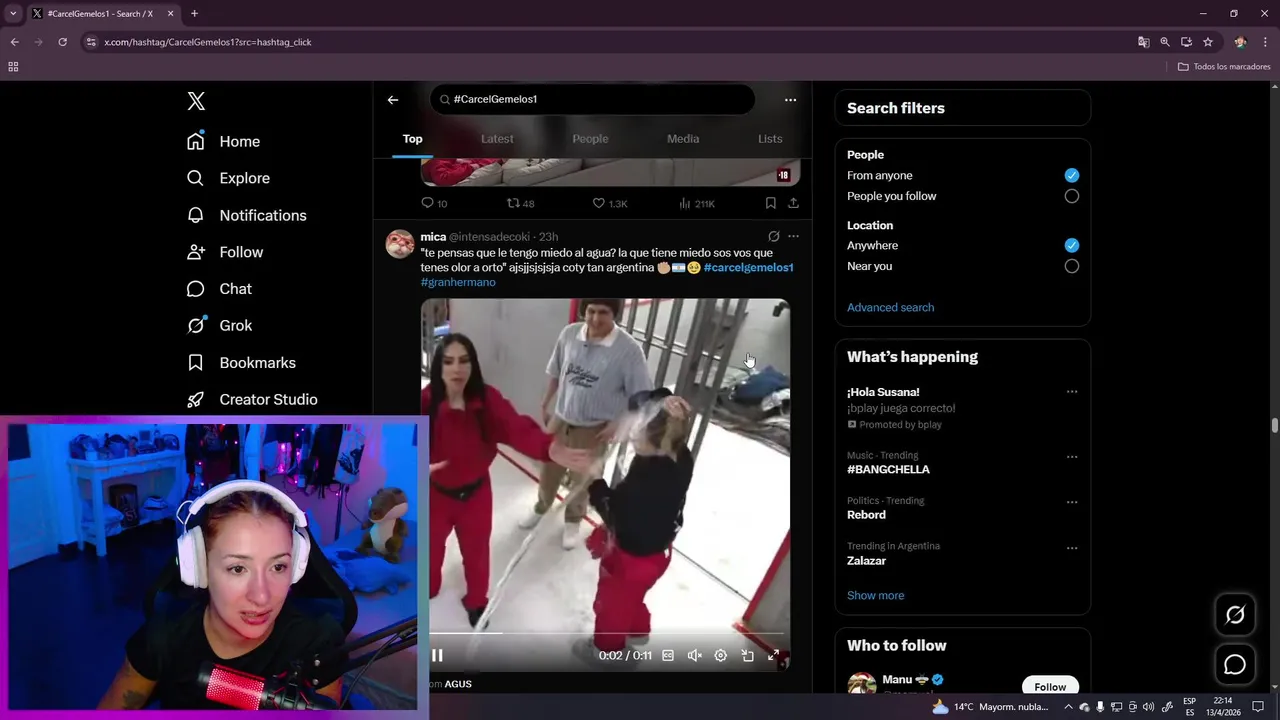The image size is (1280, 720).
Task: Click Show more under trends
Action: tap(875, 595)
